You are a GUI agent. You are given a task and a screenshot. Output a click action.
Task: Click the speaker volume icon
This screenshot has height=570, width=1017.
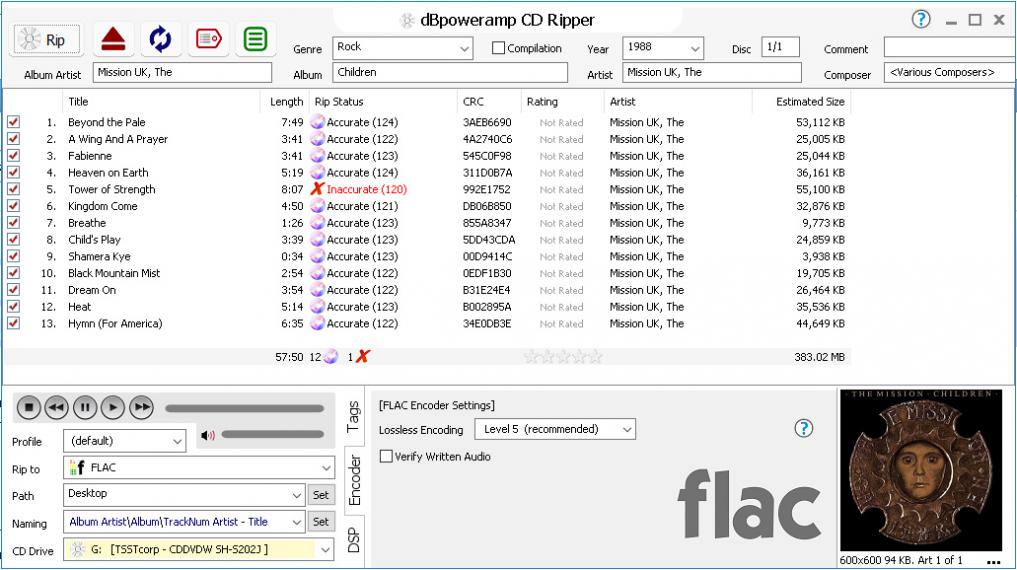point(208,435)
